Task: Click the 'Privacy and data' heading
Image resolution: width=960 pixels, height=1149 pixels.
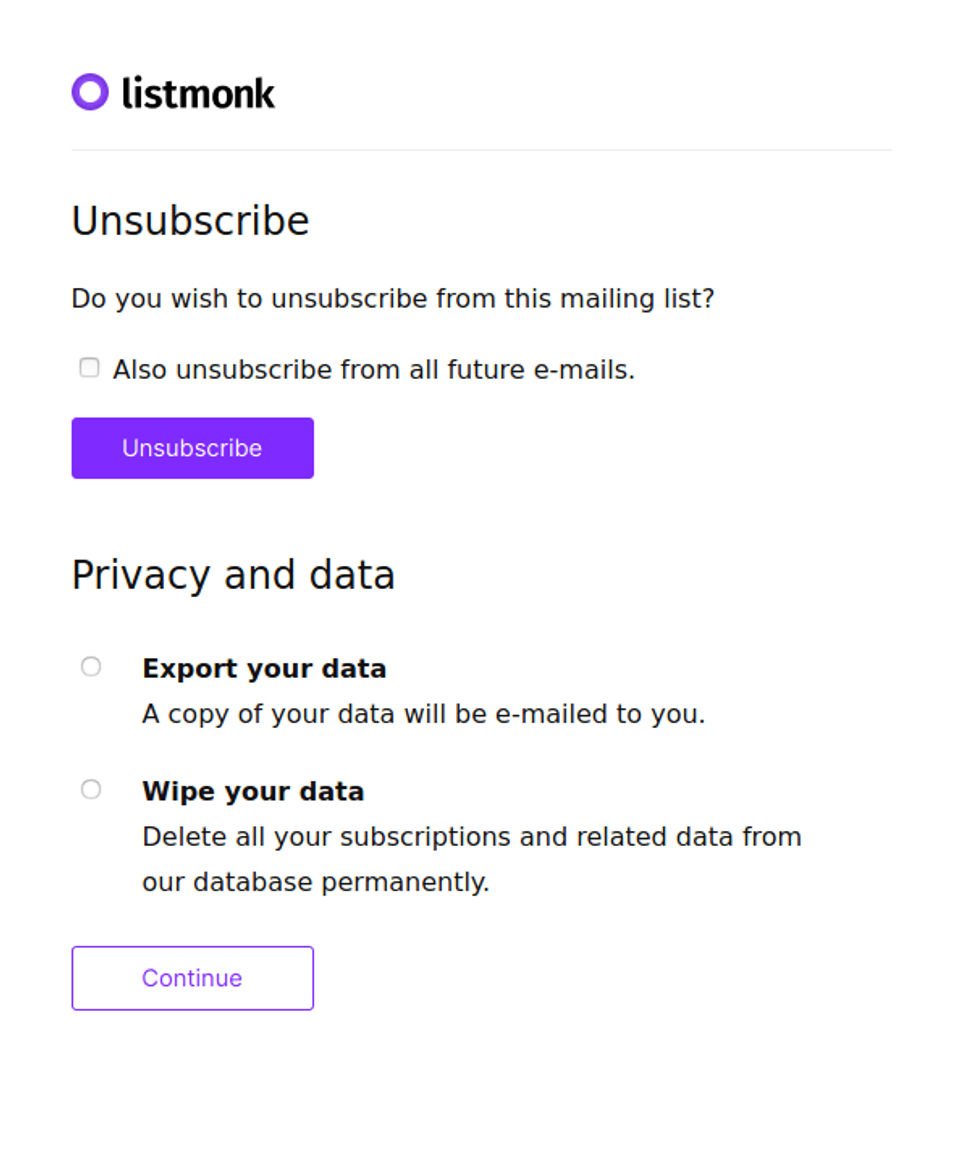Action: [x=233, y=575]
